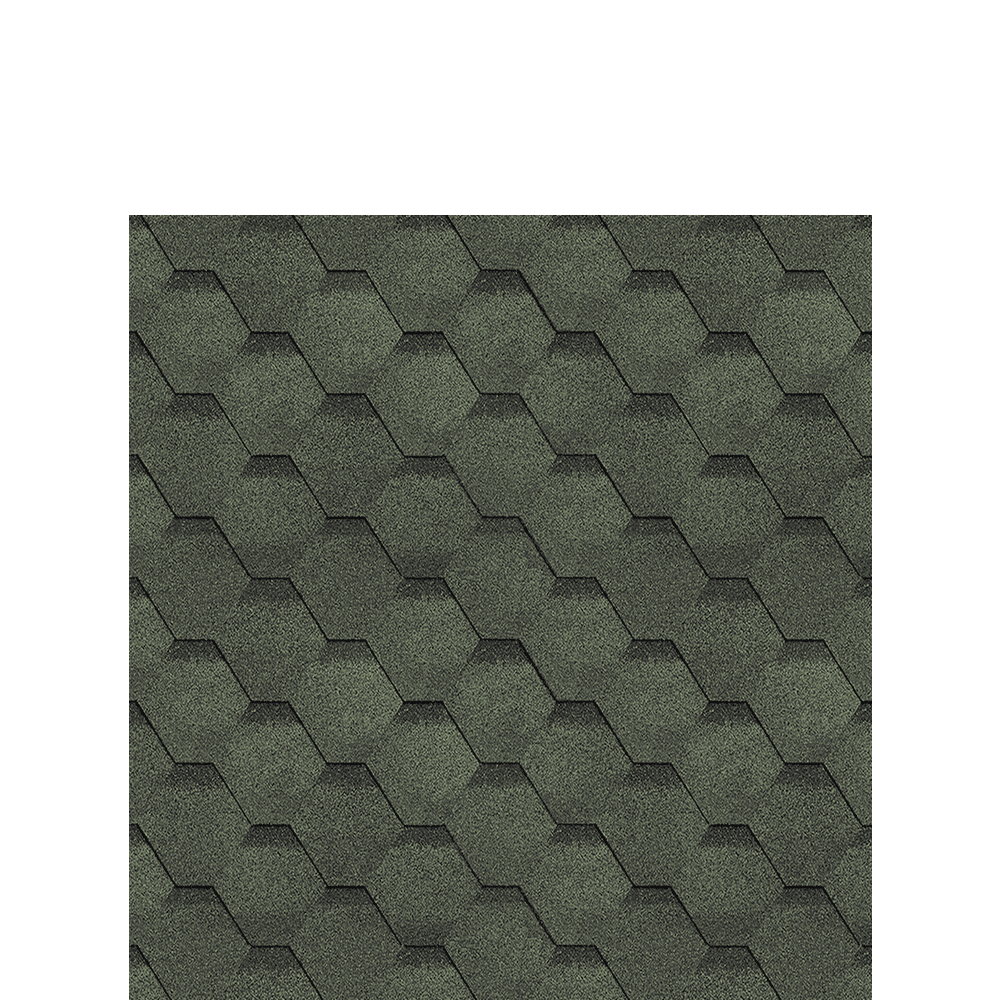
Task: Click the top-left corner of the shingle texture
Action: 133,218
